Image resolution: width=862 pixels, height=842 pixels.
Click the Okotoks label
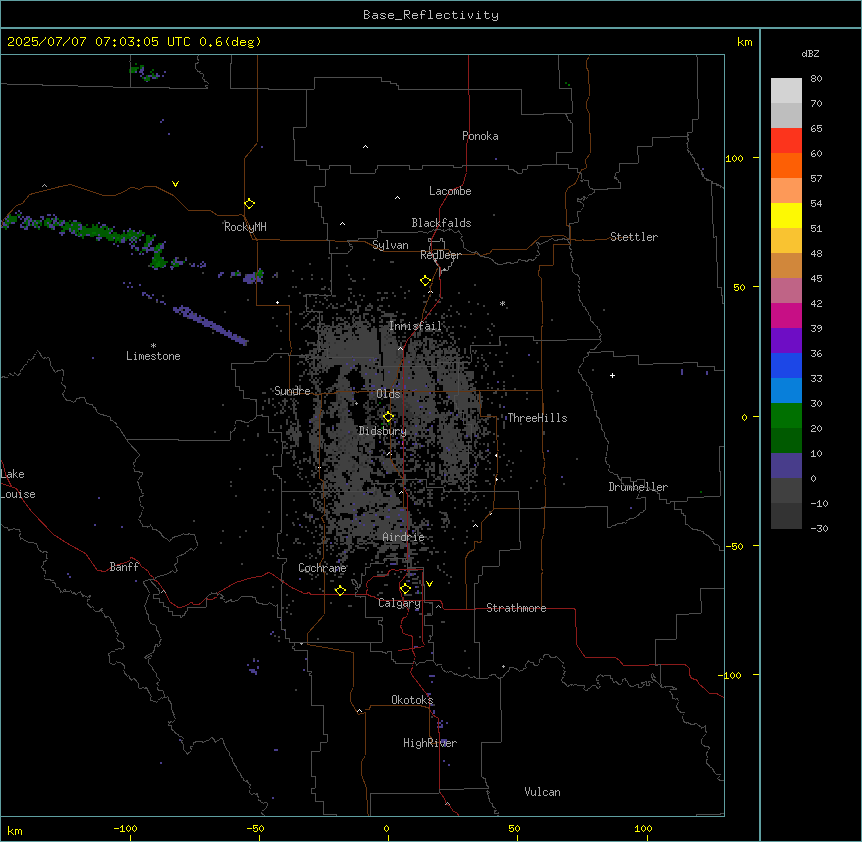[412, 700]
